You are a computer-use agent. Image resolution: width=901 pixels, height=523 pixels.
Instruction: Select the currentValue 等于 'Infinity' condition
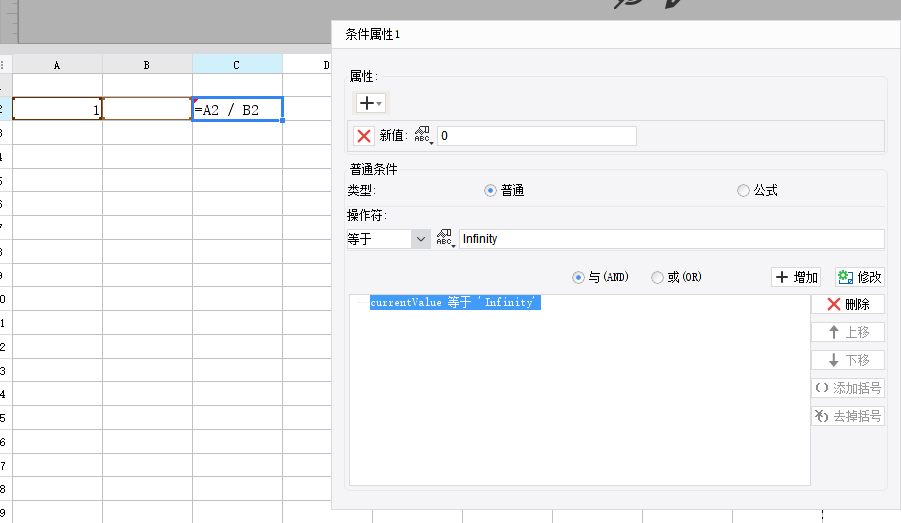click(x=455, y=303)
